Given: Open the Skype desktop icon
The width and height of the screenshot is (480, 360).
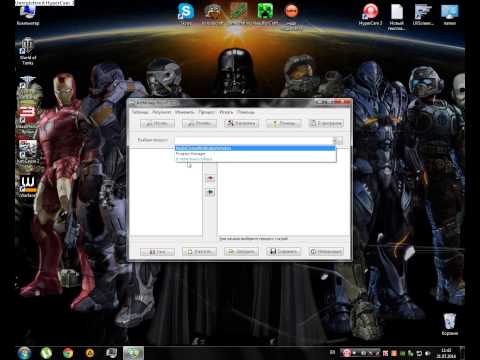Looking at the screenshot, I should tap(185, 14).
